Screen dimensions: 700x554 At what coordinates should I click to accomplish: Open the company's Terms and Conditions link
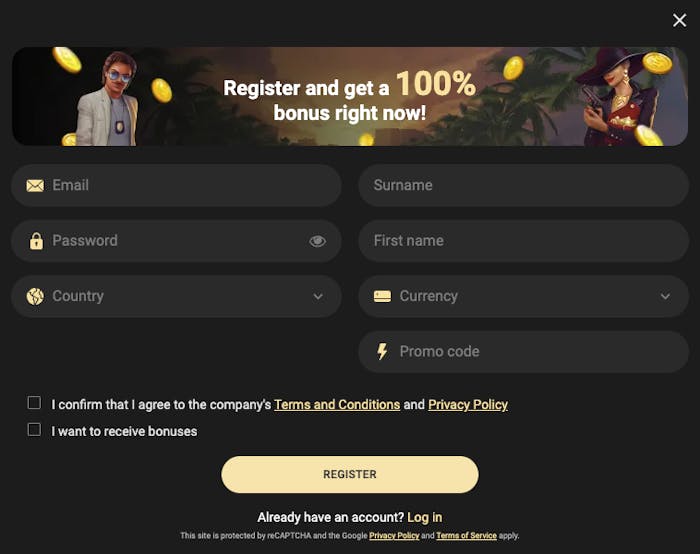coord(337,405)
